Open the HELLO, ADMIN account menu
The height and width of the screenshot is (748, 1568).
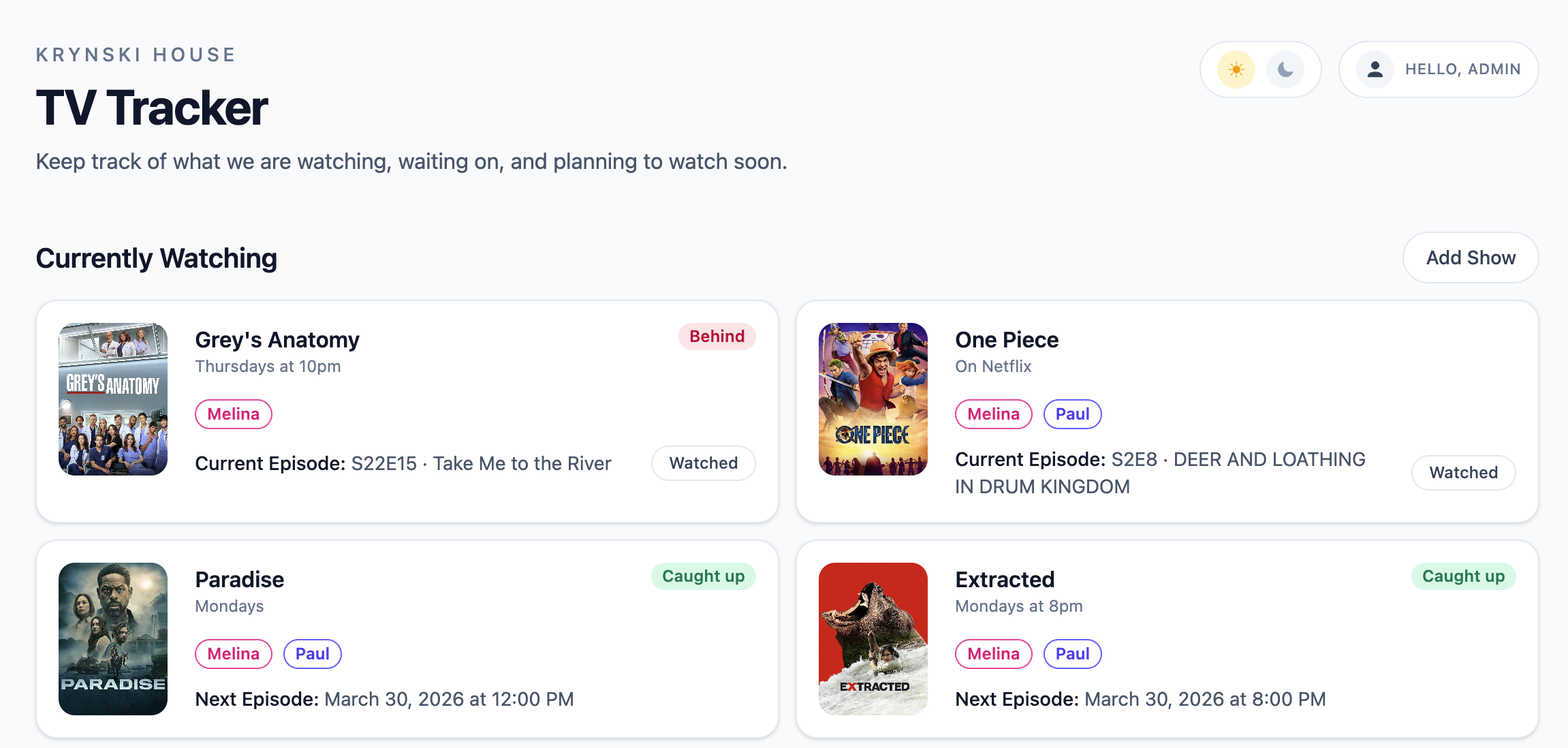coord(1462,69)
